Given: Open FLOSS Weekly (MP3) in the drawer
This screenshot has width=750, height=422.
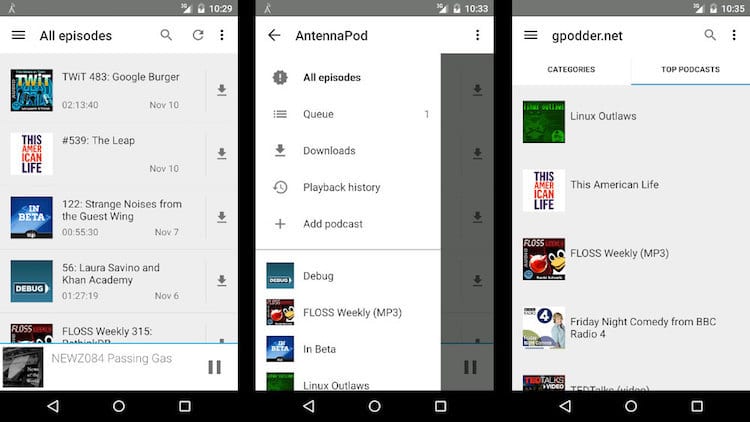Looking at the screenshot, I should [x=348, y=312].
